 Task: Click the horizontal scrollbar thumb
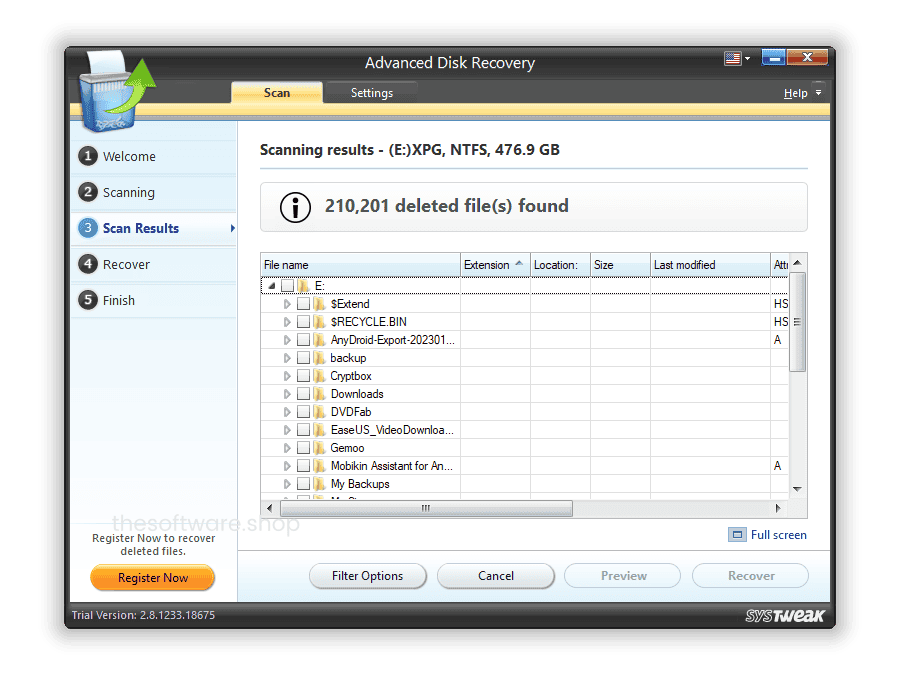coord(426,508)
